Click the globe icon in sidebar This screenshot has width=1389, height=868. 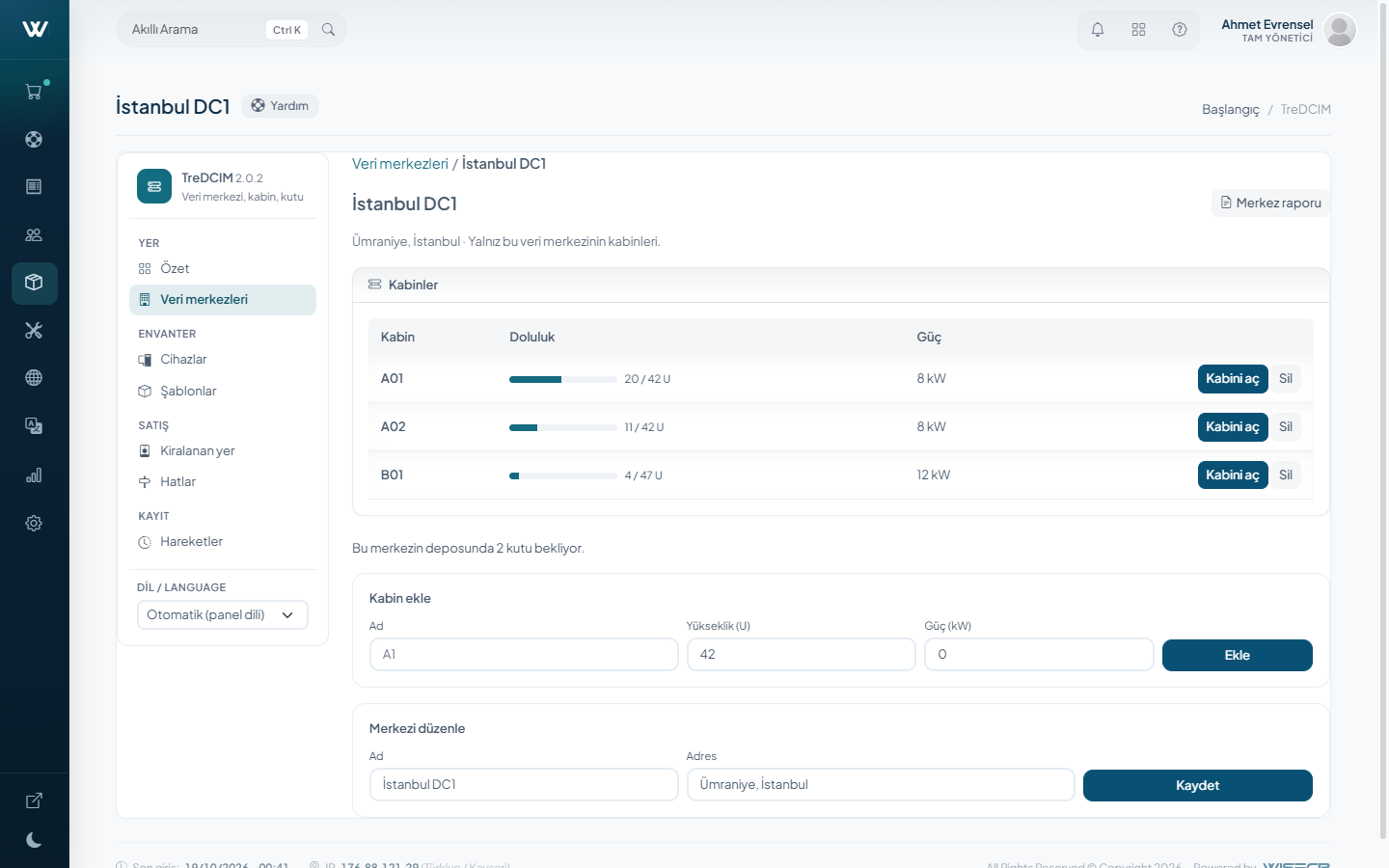[x=34, y=378]
